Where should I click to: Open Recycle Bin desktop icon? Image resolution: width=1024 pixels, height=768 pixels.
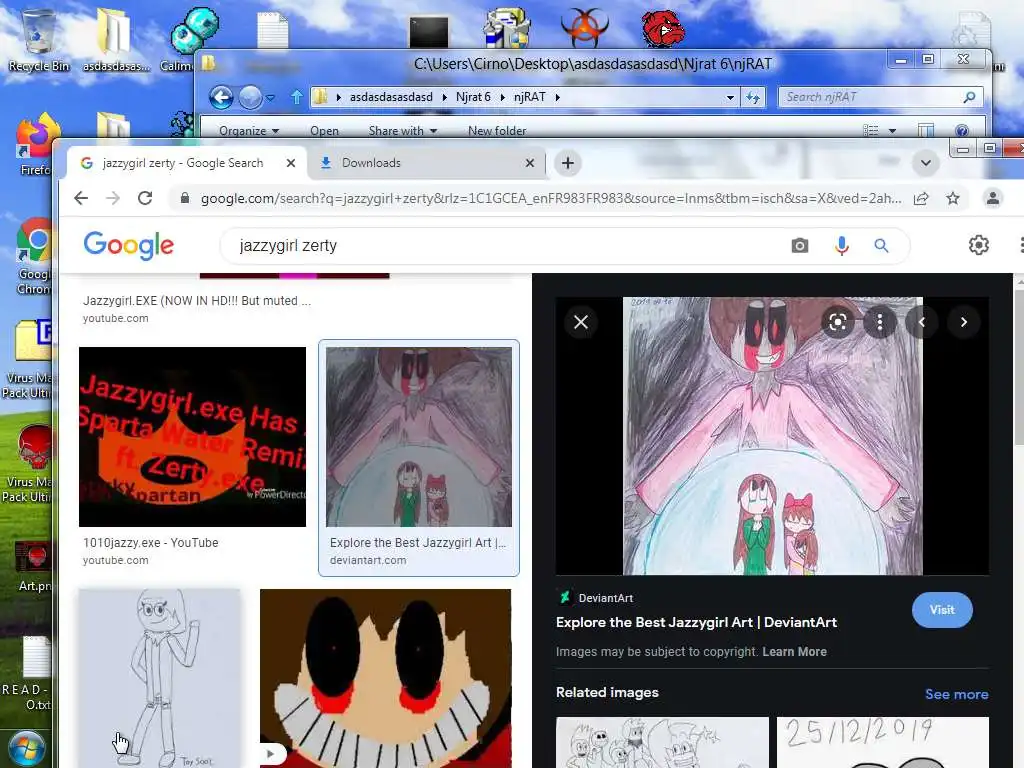pyautogui.click(x=39, y=39)
